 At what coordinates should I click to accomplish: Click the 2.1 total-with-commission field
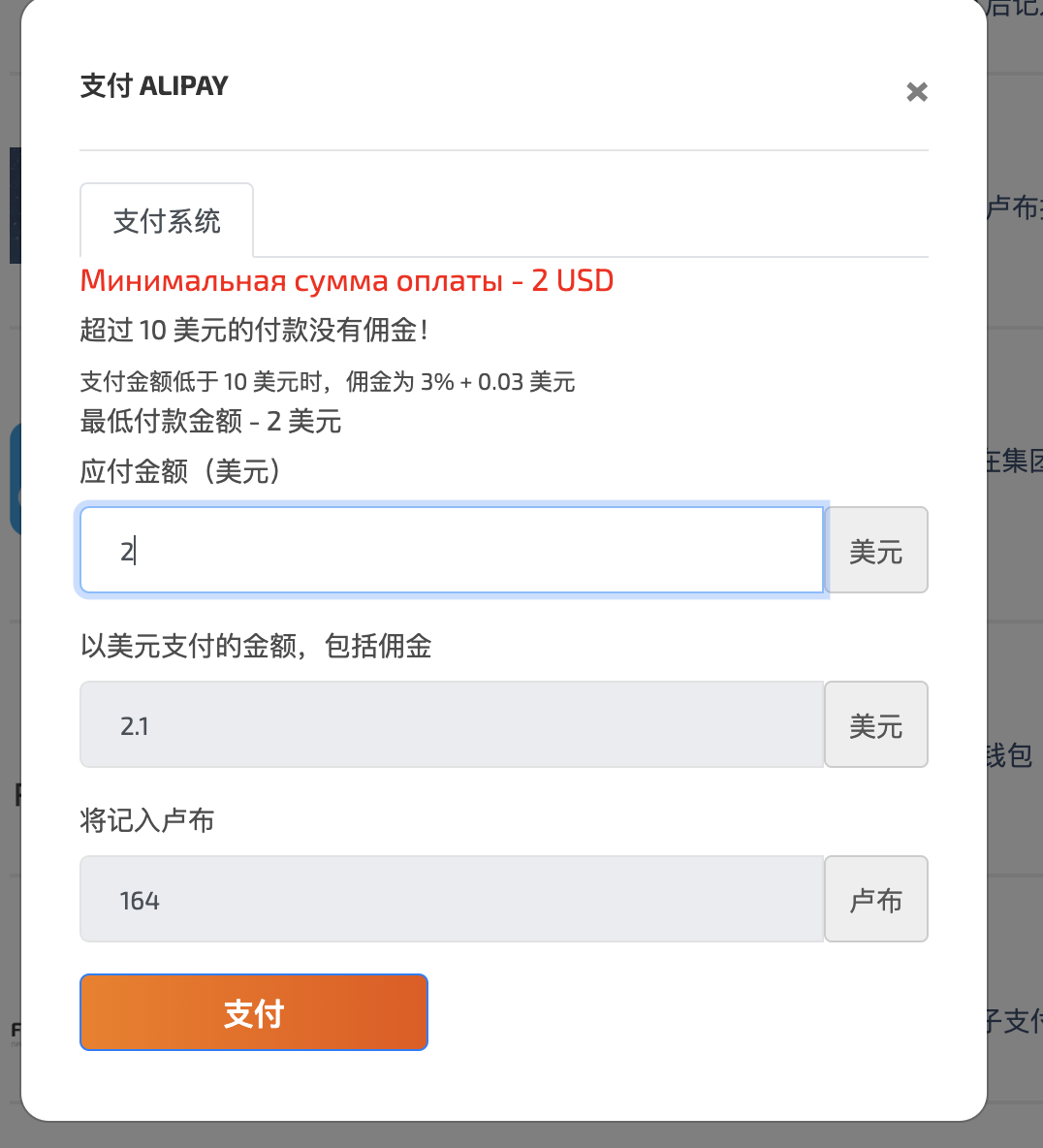click(x=452, y=725)
